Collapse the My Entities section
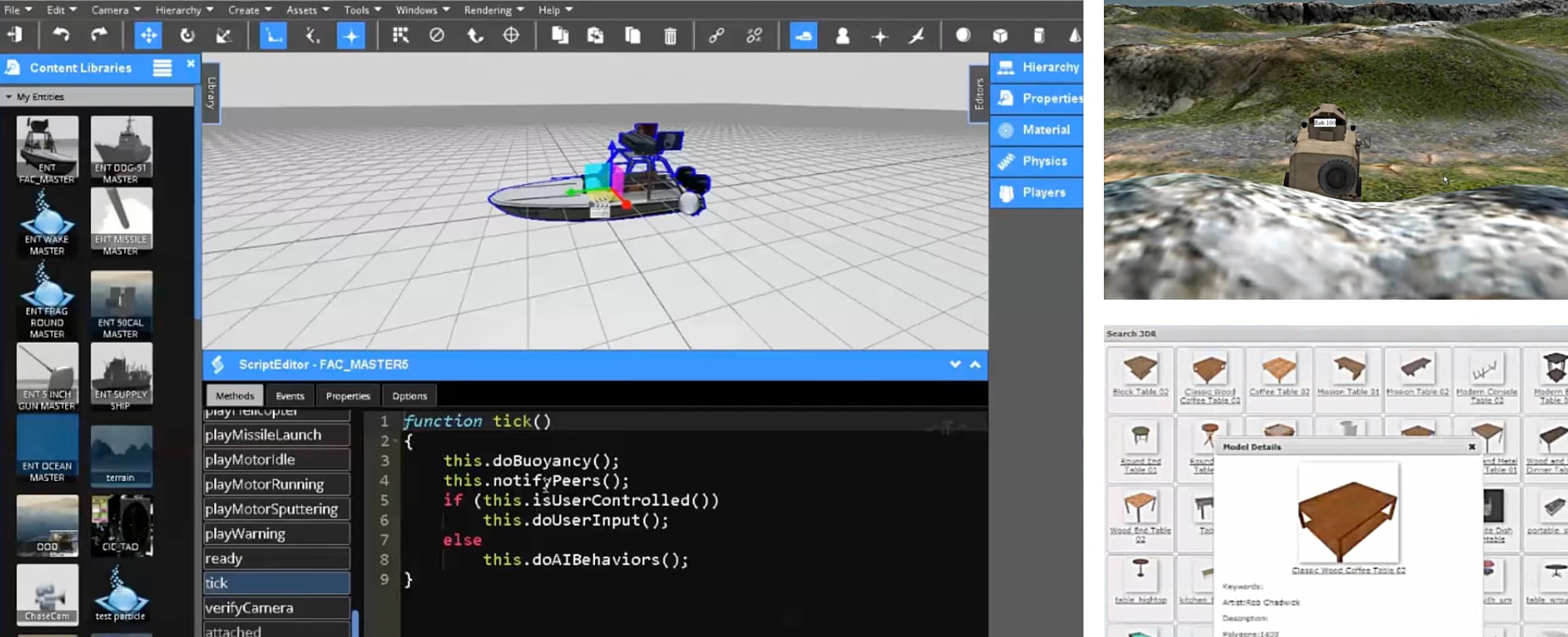 click(x=9, y=97)
